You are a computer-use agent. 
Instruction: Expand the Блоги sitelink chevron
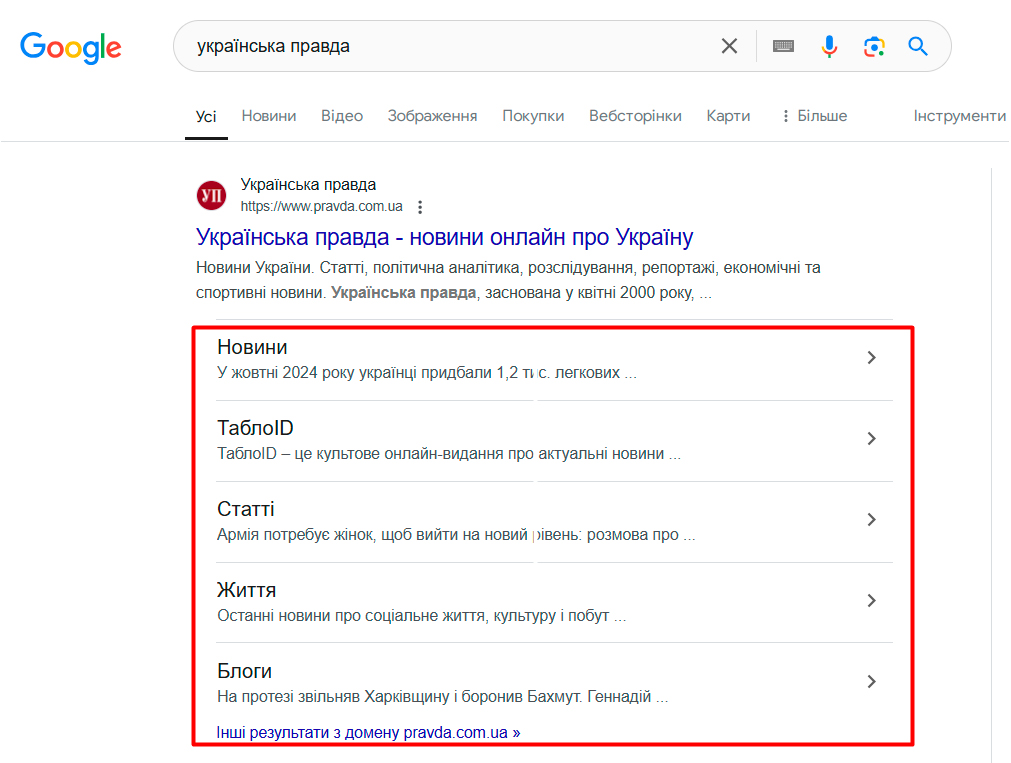[872, 681]
